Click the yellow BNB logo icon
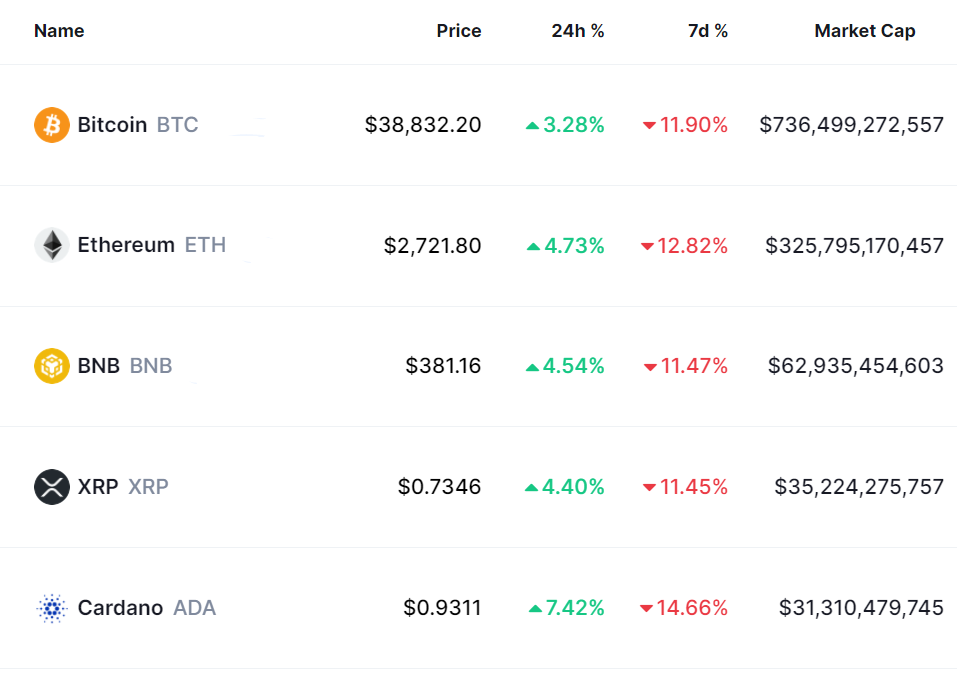964x681 pixels. [x=52, y=366]
